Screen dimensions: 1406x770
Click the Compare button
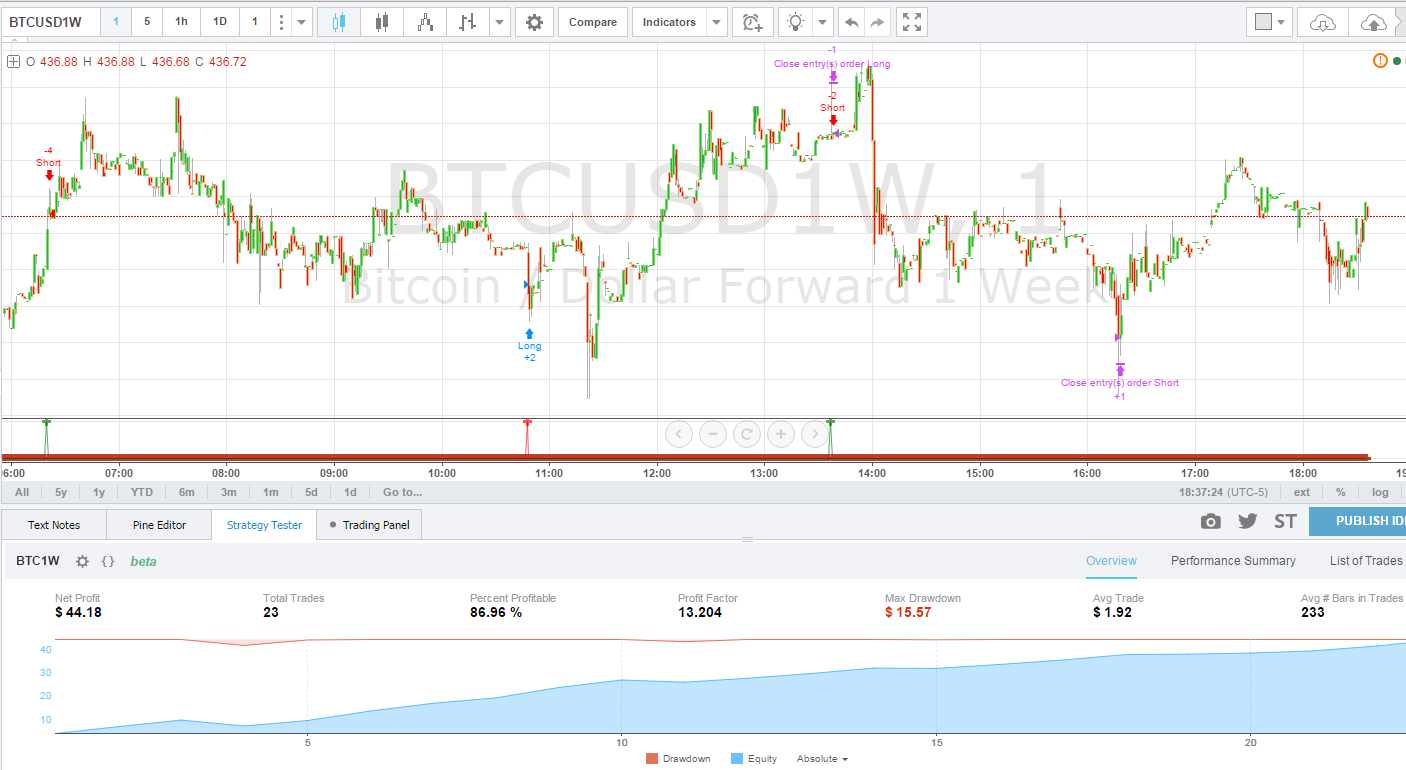pos(593,22)
